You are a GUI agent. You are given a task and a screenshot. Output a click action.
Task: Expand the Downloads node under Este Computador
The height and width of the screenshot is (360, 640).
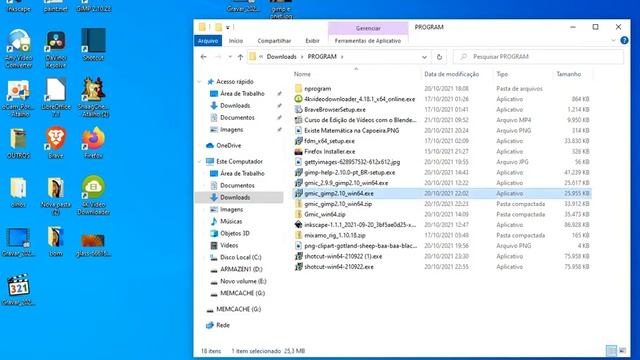point(205,198)
